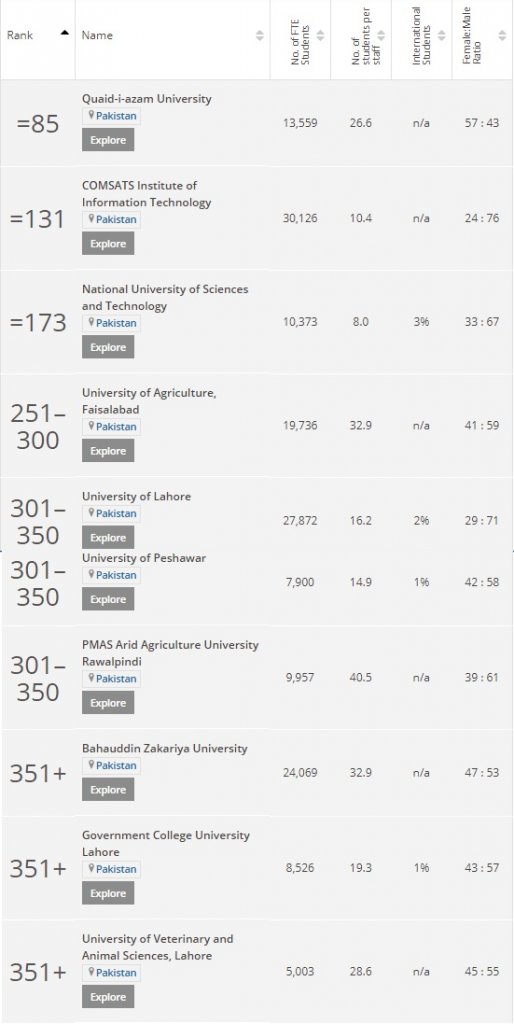Sort by students per staff column
This screenshot has width=514, height=1024.
[x=381, y=35]
